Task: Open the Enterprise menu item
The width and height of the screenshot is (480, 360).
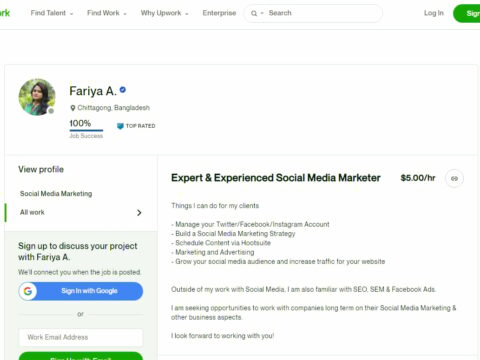Action: (x=219, y=13)
